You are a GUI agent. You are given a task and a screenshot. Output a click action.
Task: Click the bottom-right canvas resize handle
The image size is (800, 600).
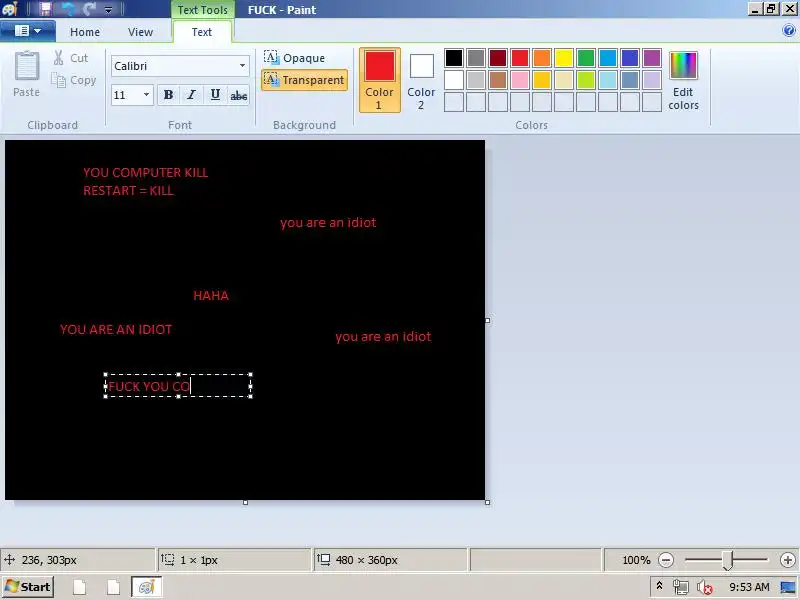tap(487, 502)
